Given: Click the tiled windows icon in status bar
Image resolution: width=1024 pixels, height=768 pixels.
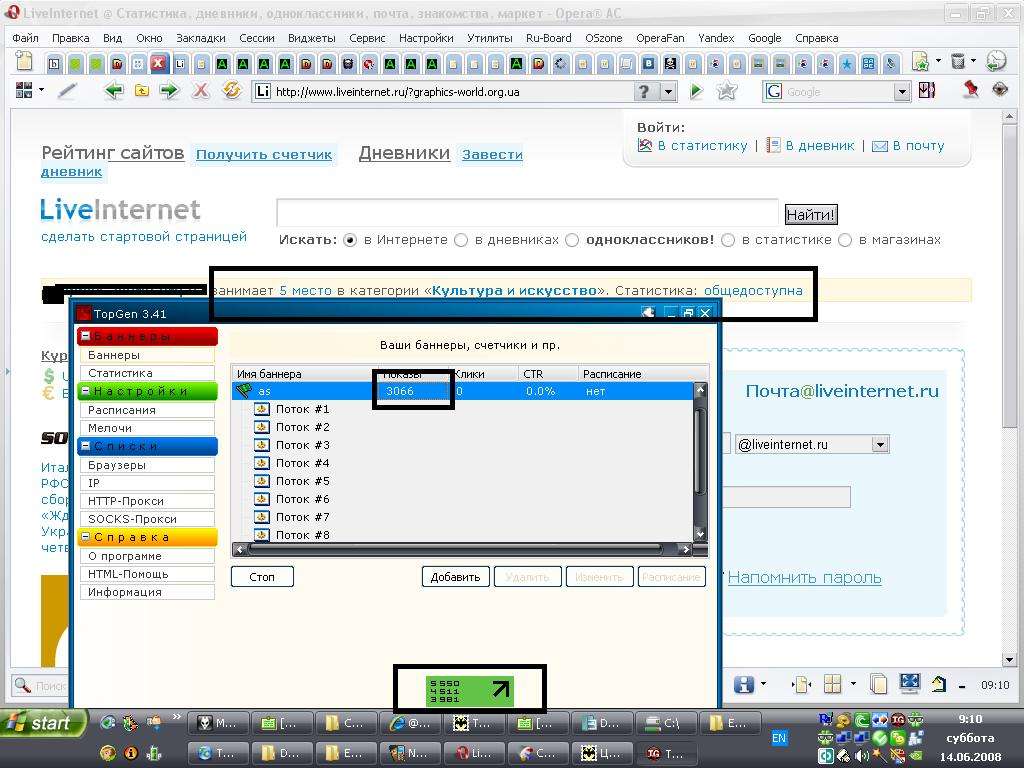Looking at the screenshot, I should [833, 684].
